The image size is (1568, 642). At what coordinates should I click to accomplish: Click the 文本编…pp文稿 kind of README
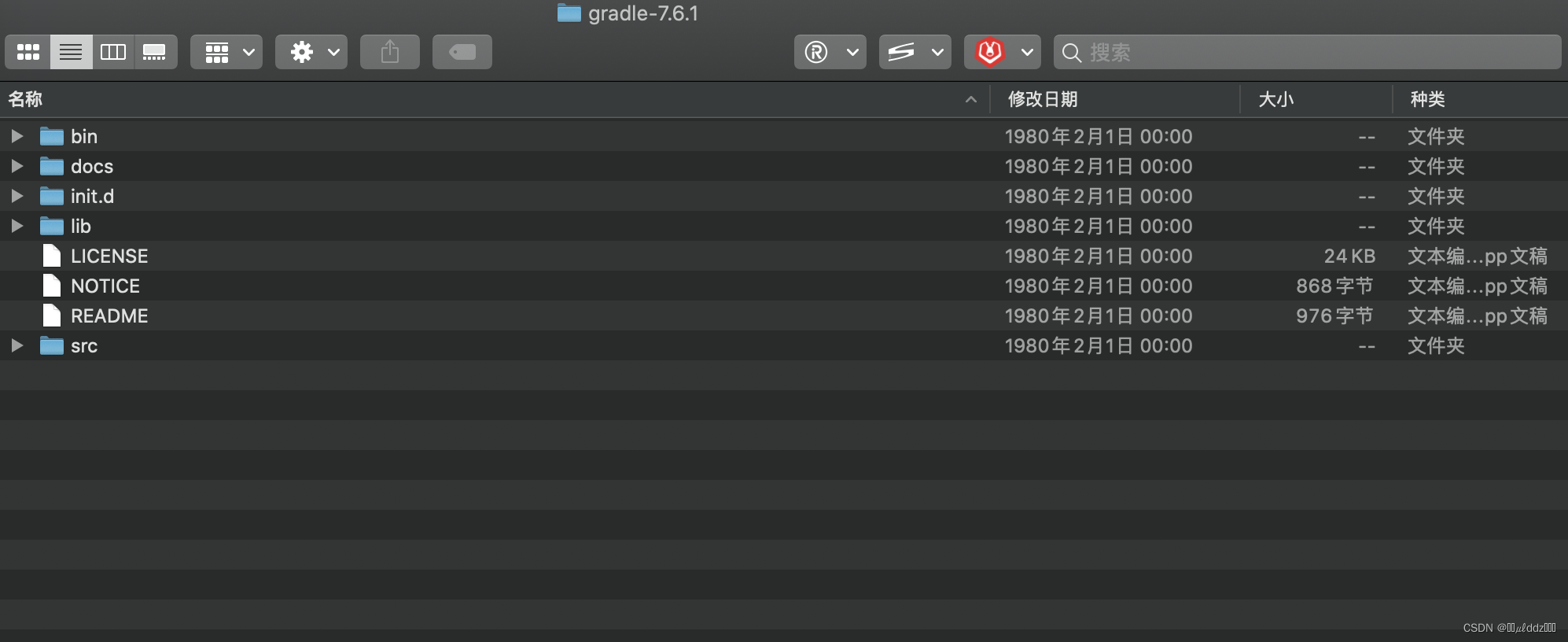click(x=1478, y=315)
